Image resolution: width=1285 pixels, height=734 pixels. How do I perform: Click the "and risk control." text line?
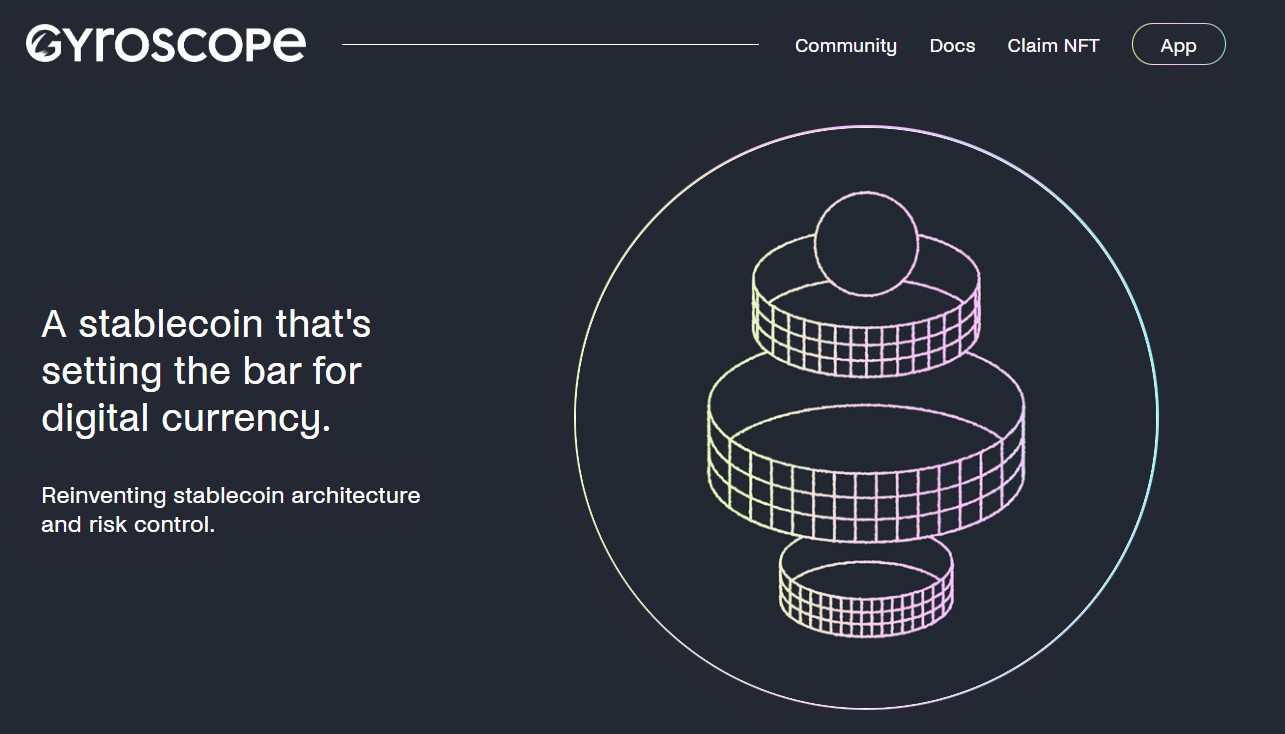128,524
